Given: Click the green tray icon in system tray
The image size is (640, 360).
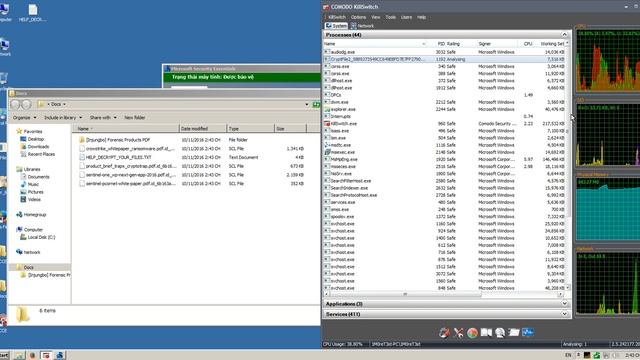Looking at the screenshot, I should [596, 356].
